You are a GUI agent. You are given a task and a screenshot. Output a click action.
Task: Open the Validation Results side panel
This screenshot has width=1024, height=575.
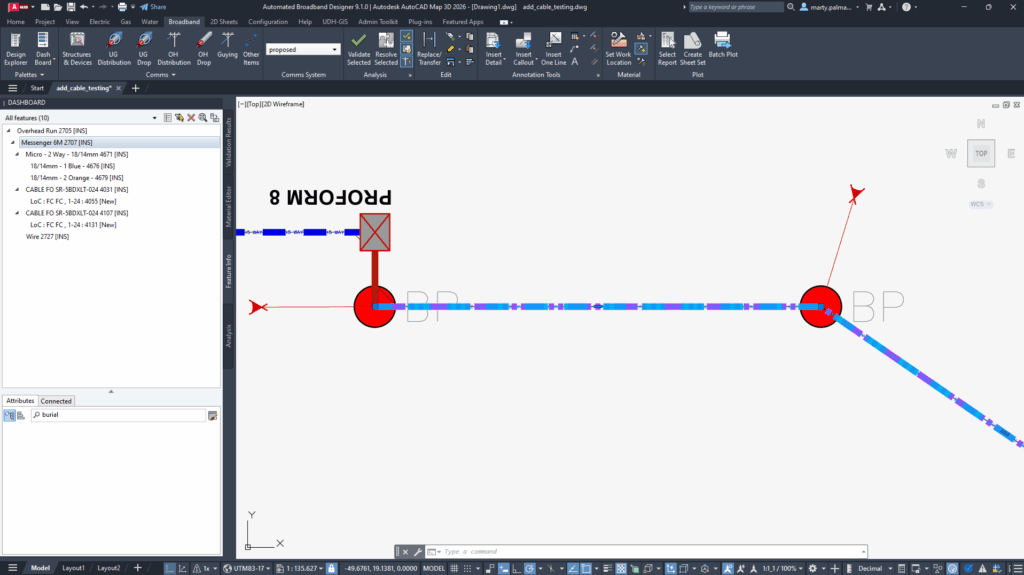coord(228,143)
